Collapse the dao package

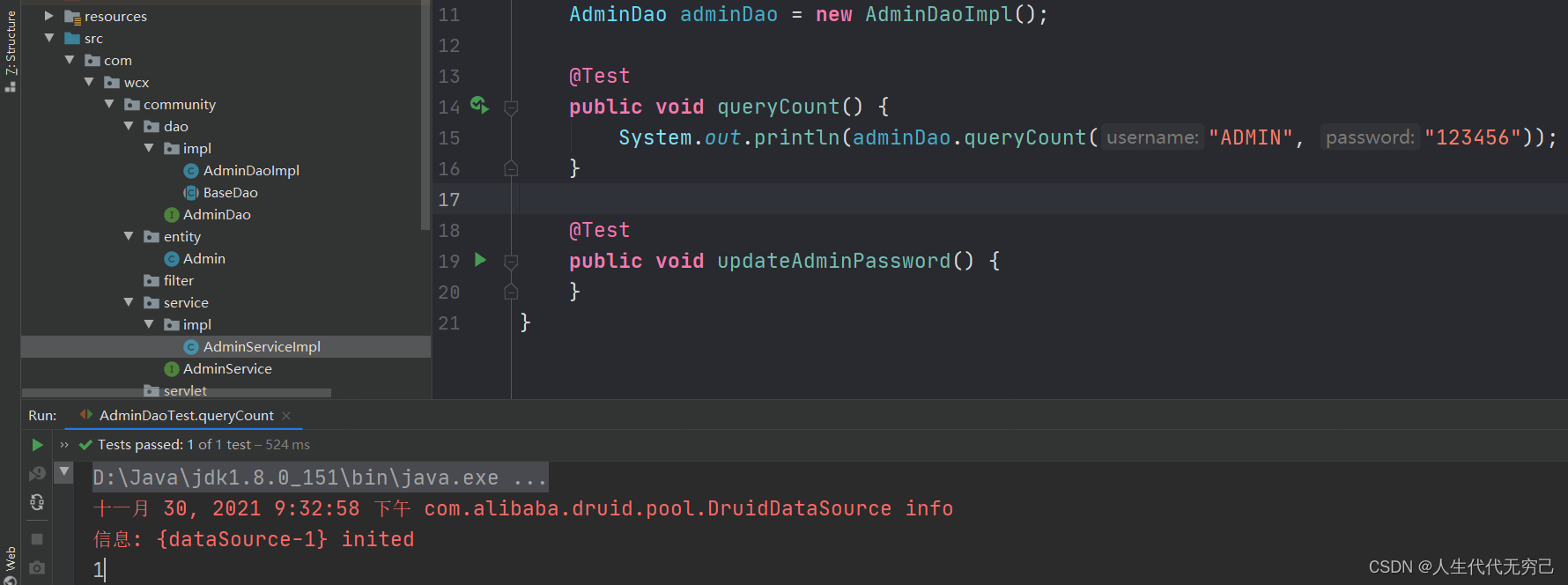point(129,126)
